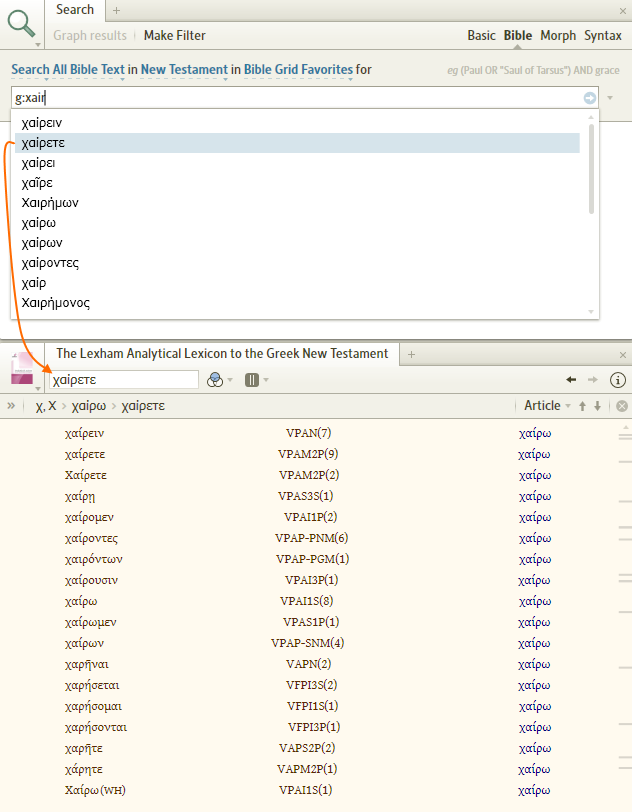
Task: Go to previous article arrow
Action: [582, 406]
